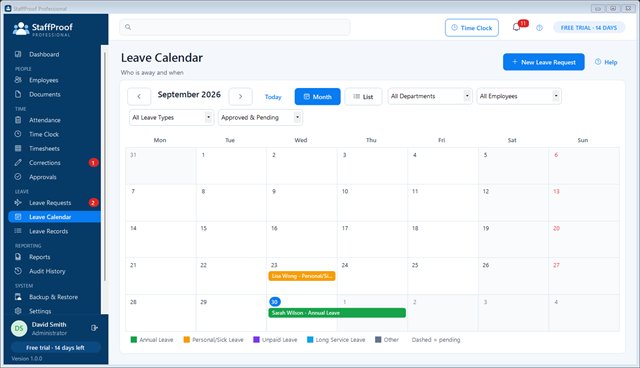Click the StaffProof logo icon
This screenshot has height=368, width=640.
coord(20,29)
